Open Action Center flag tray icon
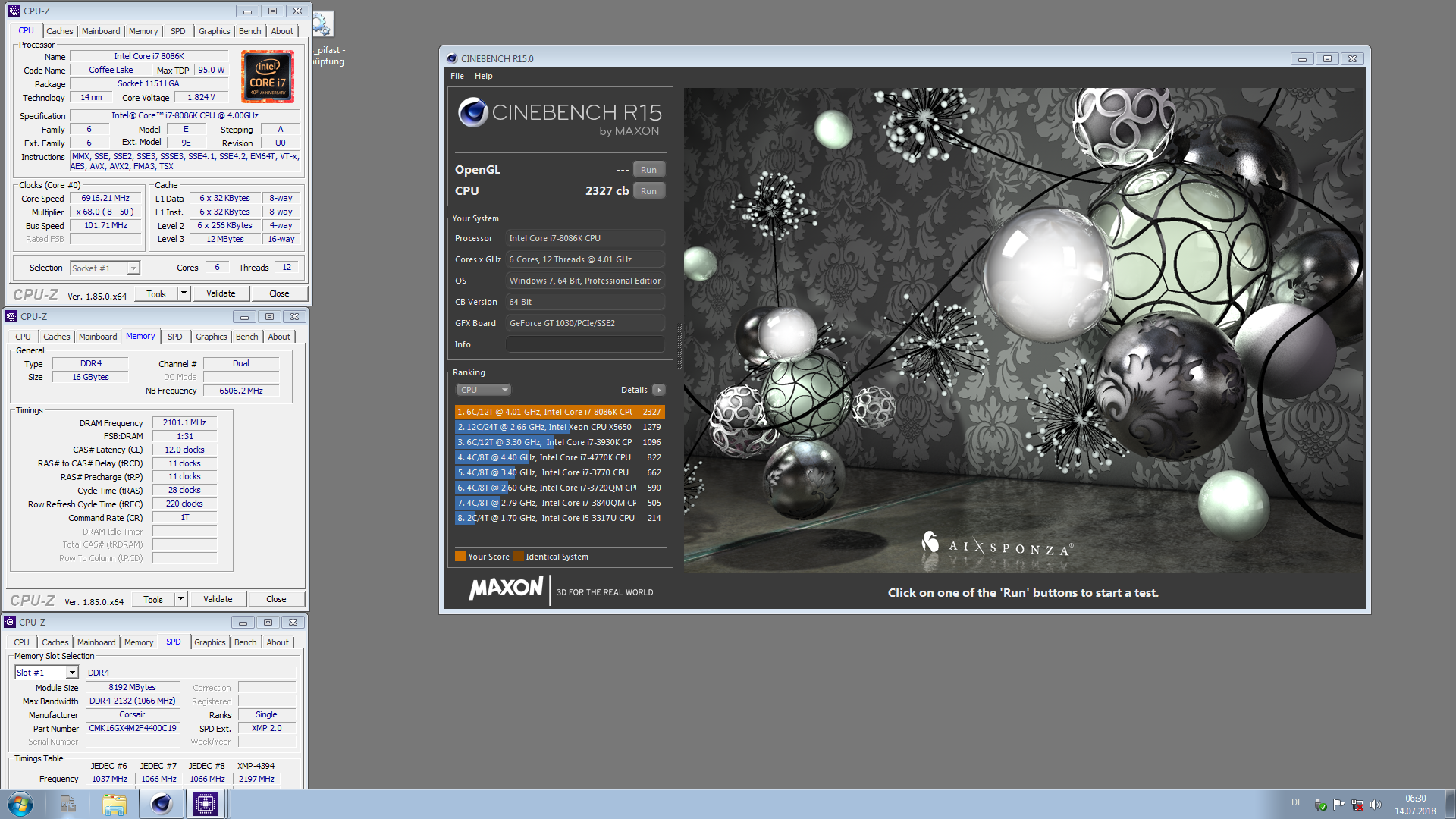This screenshot has width=1456, height=819. click(1339, 805)
